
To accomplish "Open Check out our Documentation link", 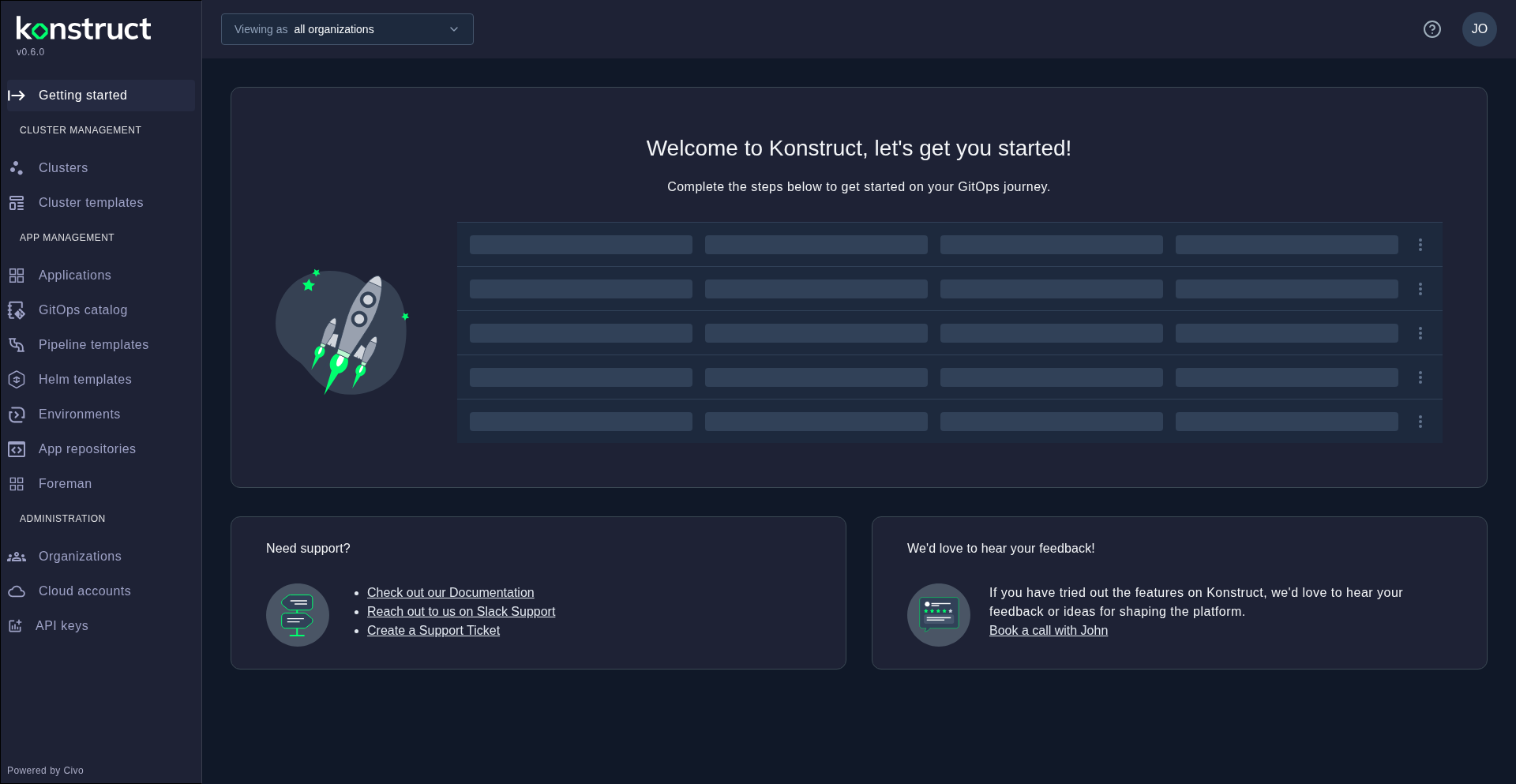I will coord(450,593).
